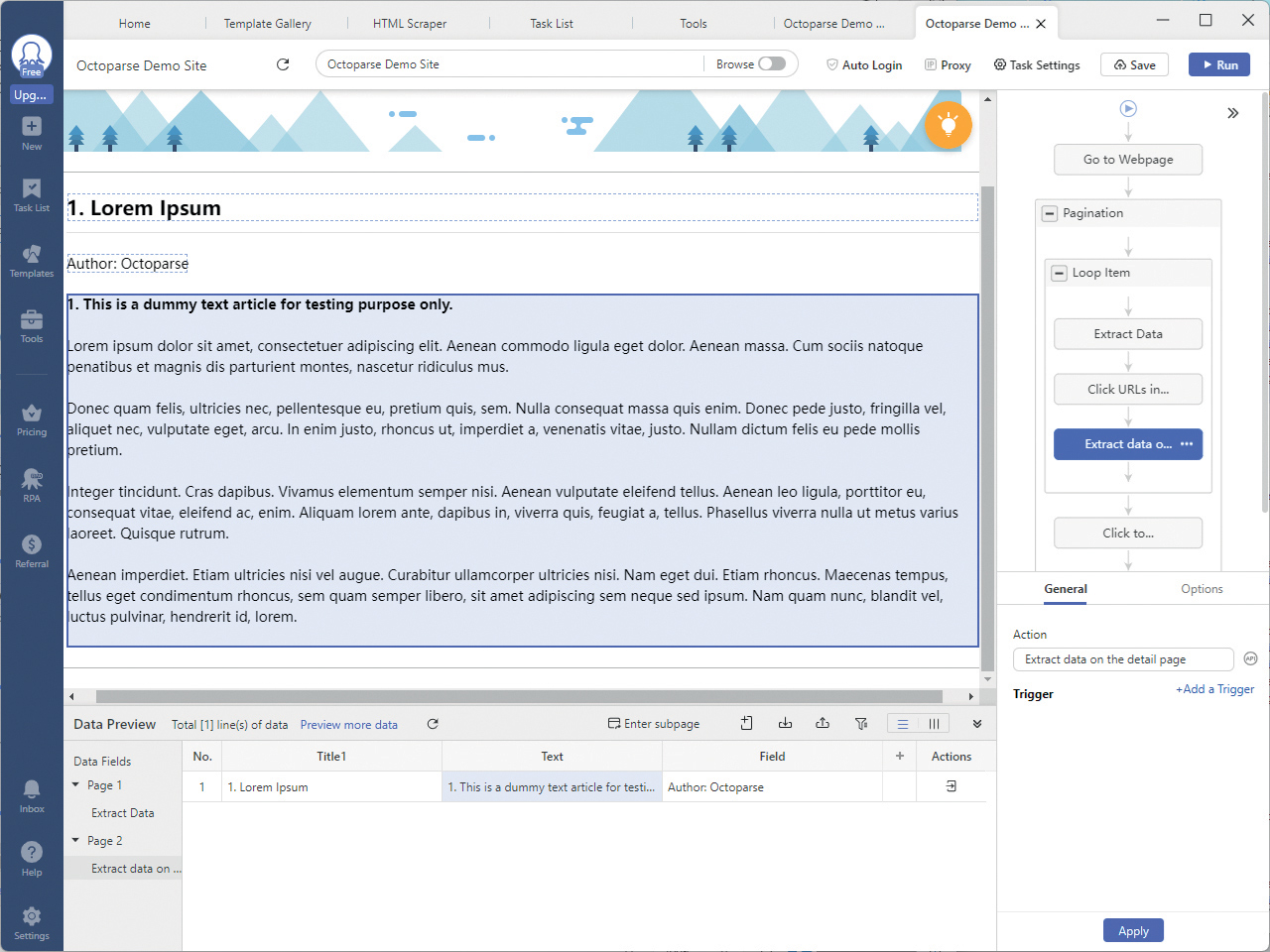Open Settings gear in the left sidebar

(x=32, y=922)
